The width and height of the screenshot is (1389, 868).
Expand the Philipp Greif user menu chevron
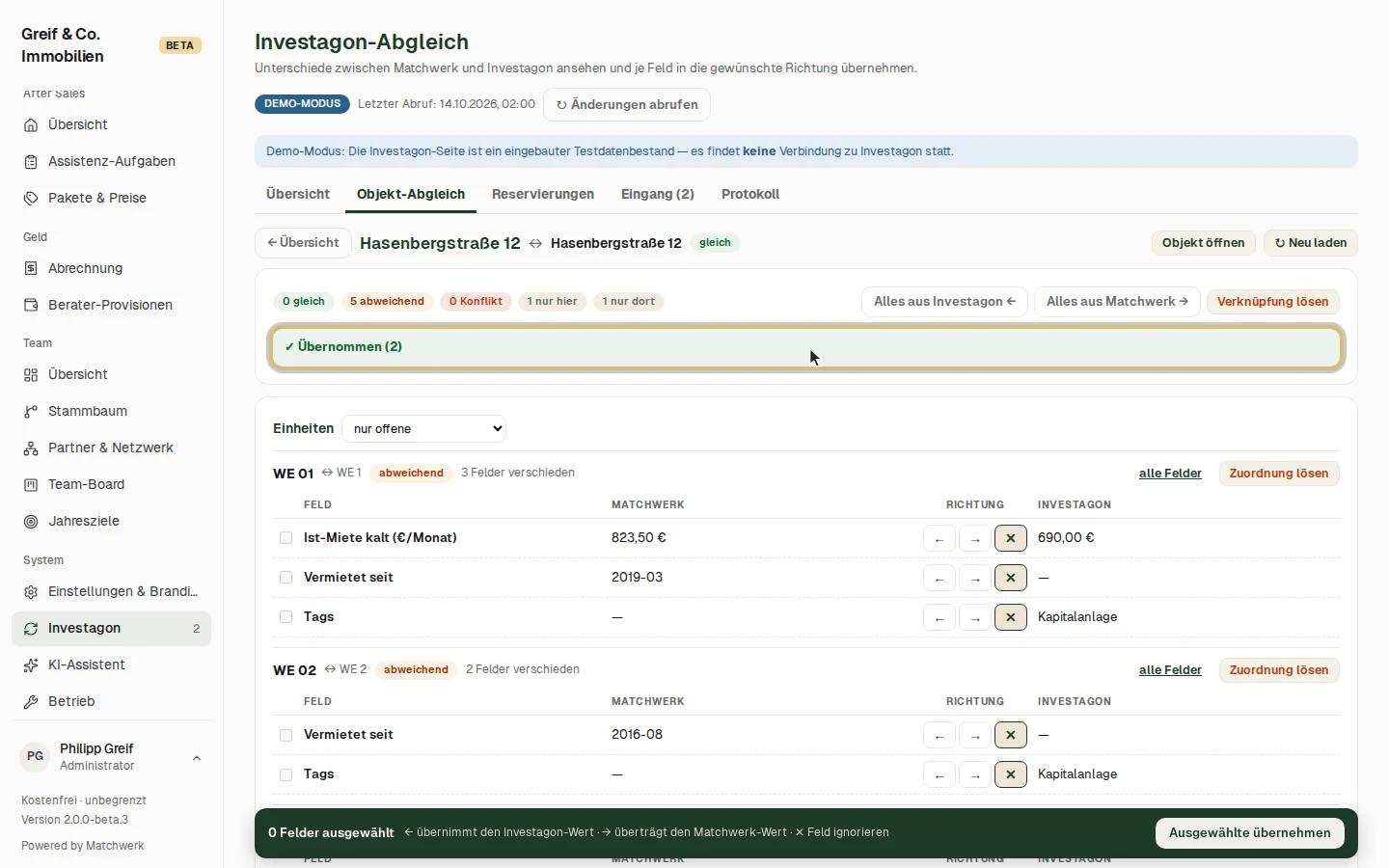197,758
